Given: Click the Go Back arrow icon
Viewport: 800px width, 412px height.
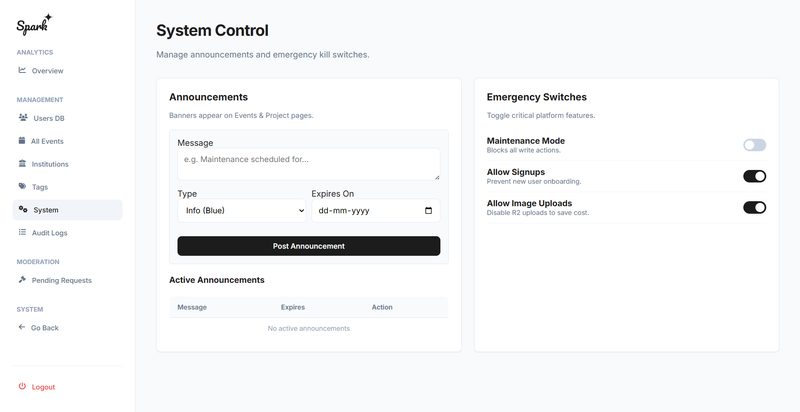Looking at the screenshot, I should (22, 327).
